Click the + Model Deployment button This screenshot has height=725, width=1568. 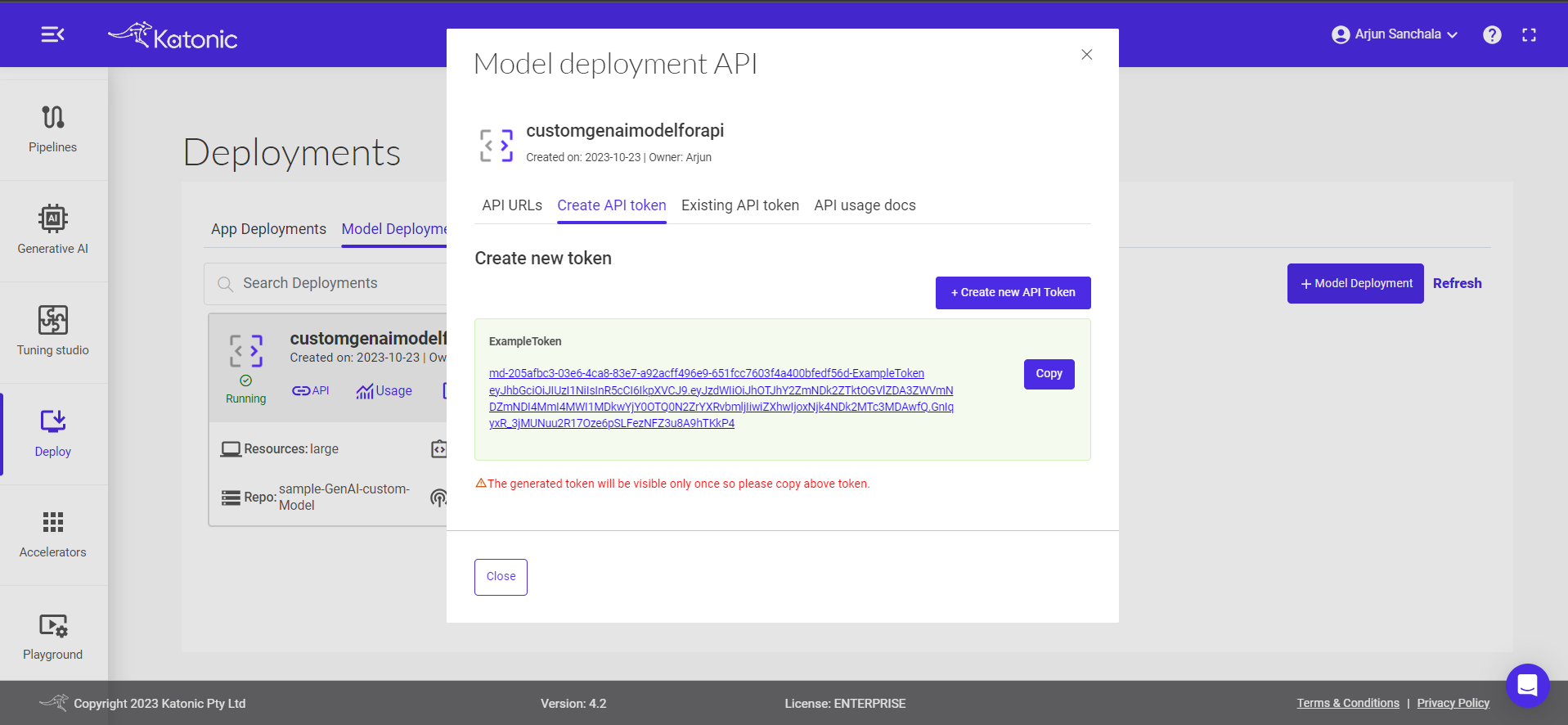point(1355,284)
